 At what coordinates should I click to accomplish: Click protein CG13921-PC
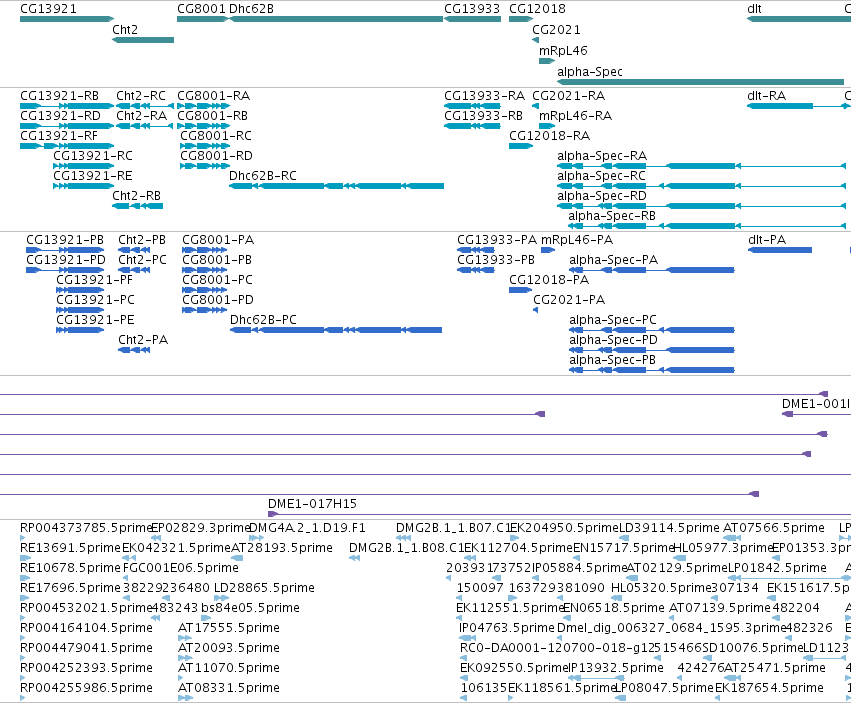click(x=80, y=310)
